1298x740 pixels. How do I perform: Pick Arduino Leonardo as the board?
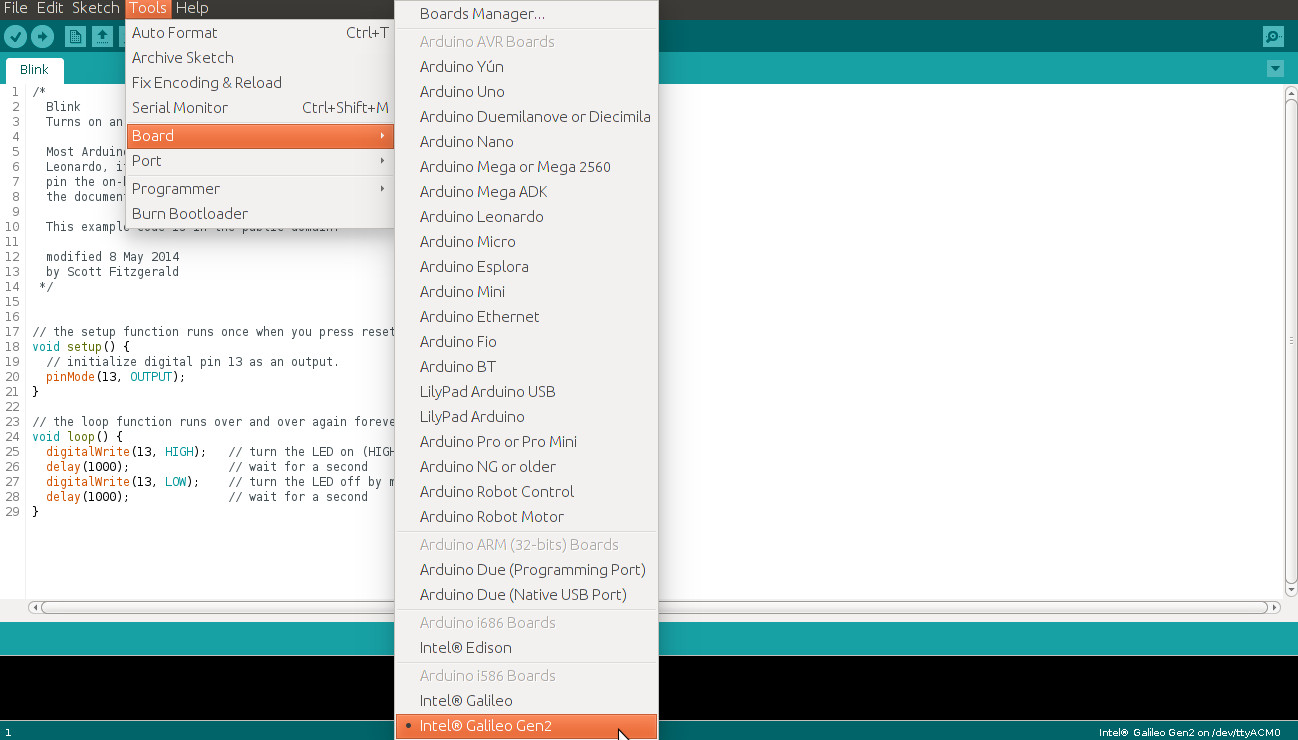(x=481, y=217)
